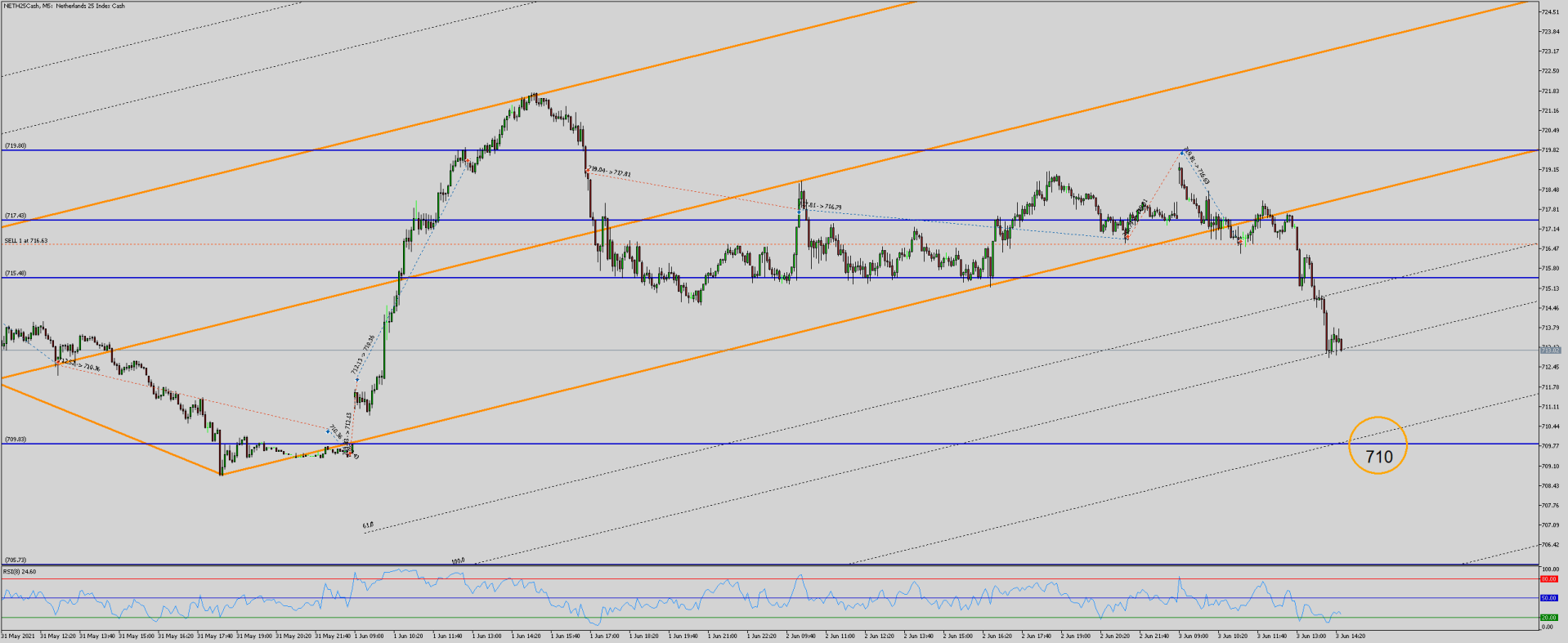Image resolution: width=1568 pixels, height=643 pixels.
Task: Click the NETH25Cash, M5 chart title text
Action: click(65, 6)
